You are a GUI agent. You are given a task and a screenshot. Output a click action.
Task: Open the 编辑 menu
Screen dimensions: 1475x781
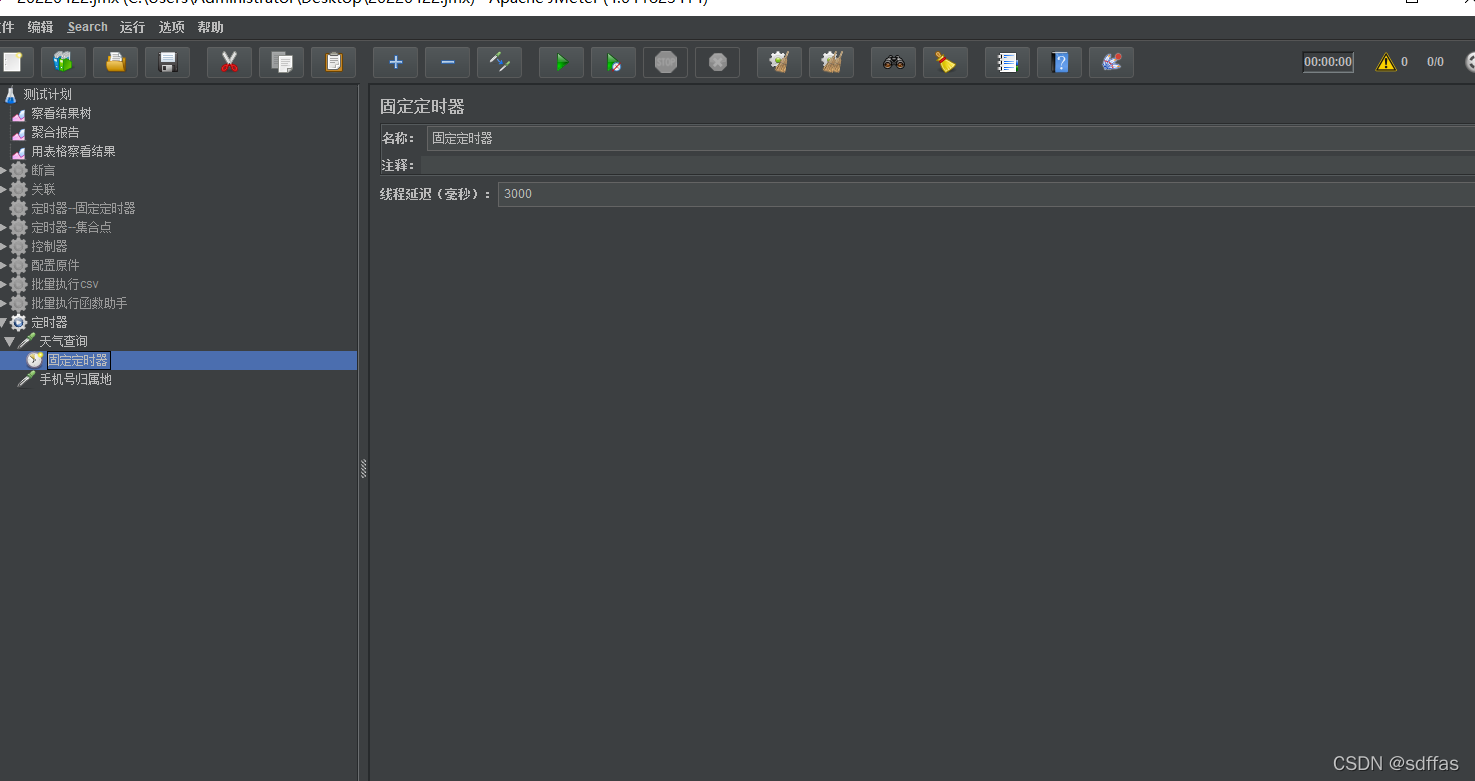(41, 27)
